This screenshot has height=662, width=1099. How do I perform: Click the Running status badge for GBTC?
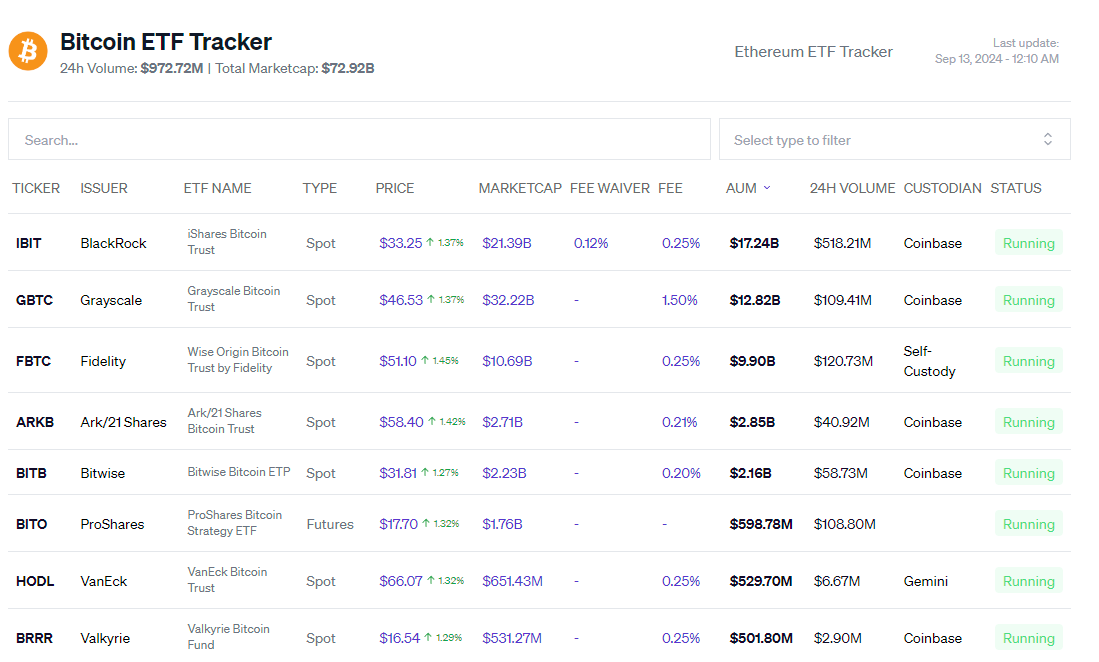pyautogui.click(x=1028, y=299)
